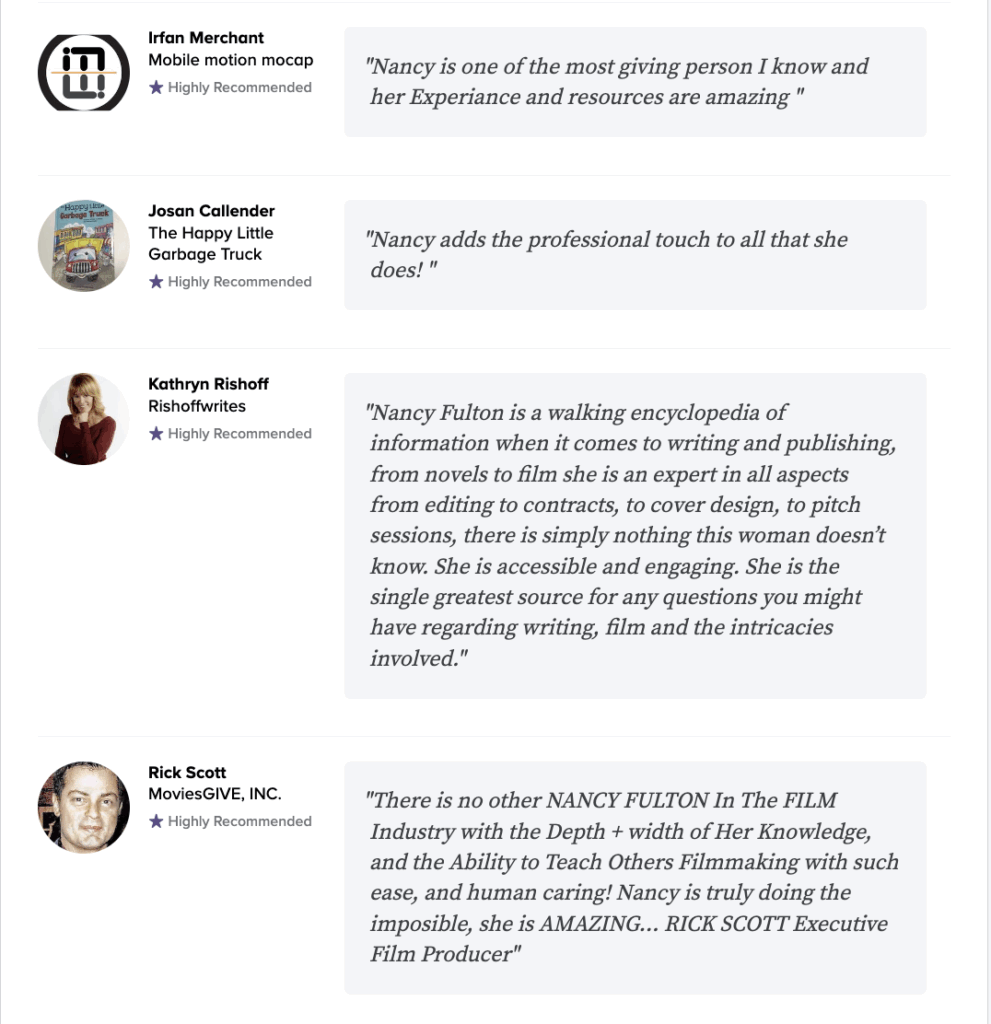Click Rick Scott's profile photo
991x1024 pixels.
(x=84, y=807)
